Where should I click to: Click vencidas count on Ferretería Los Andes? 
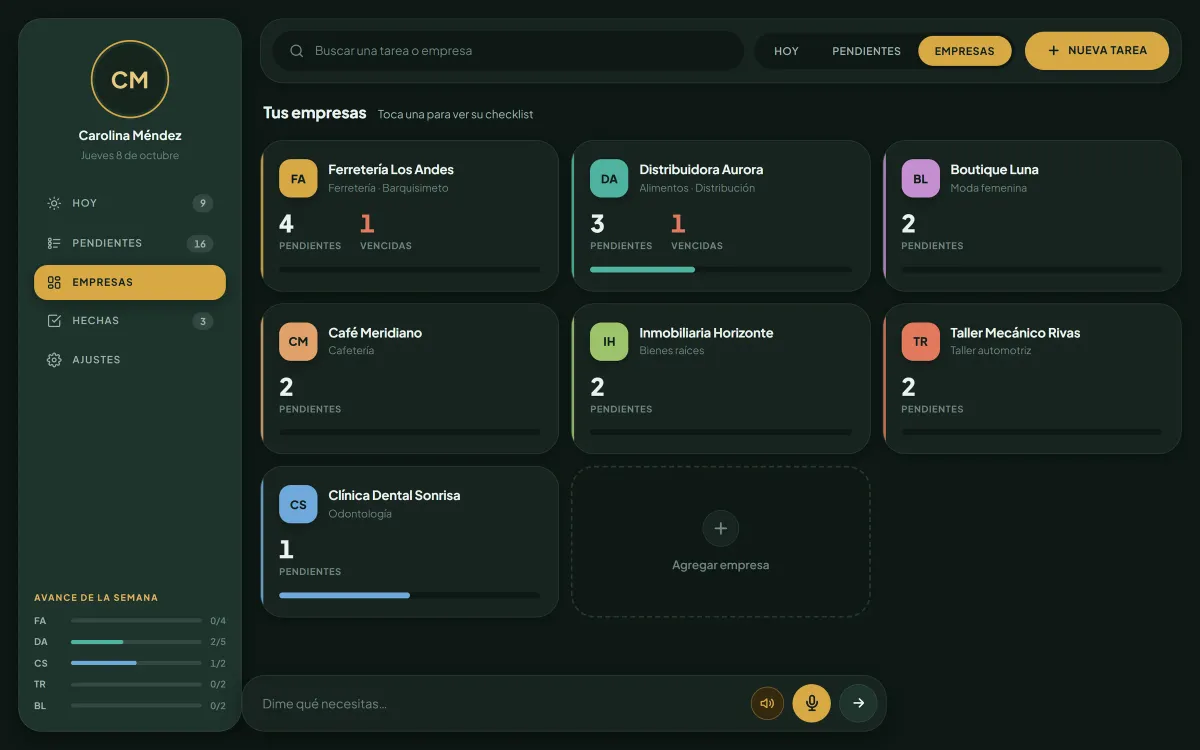[367, 224]
